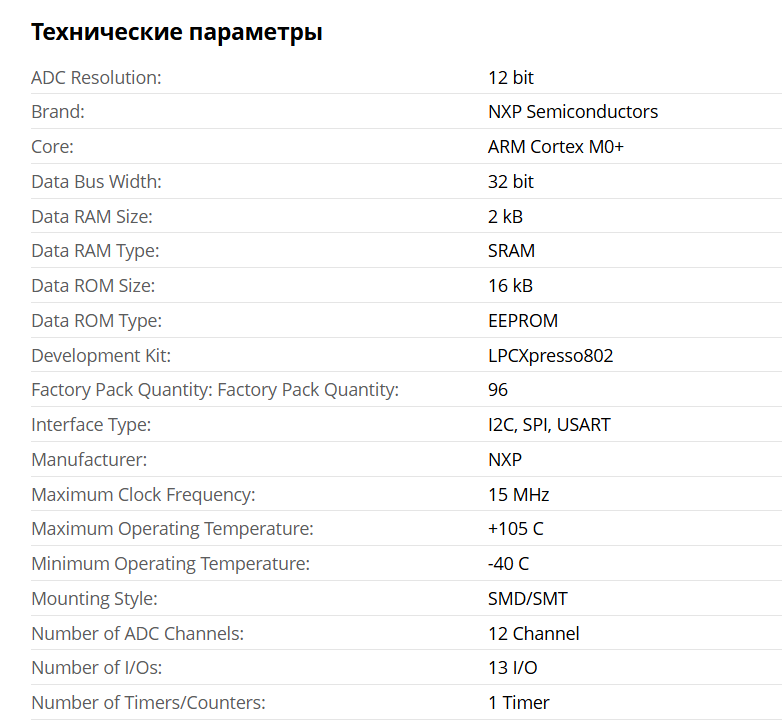Click the "Data ROM Size:" label
This screenshot has height=721, width=782.
[x=93, y=286]
